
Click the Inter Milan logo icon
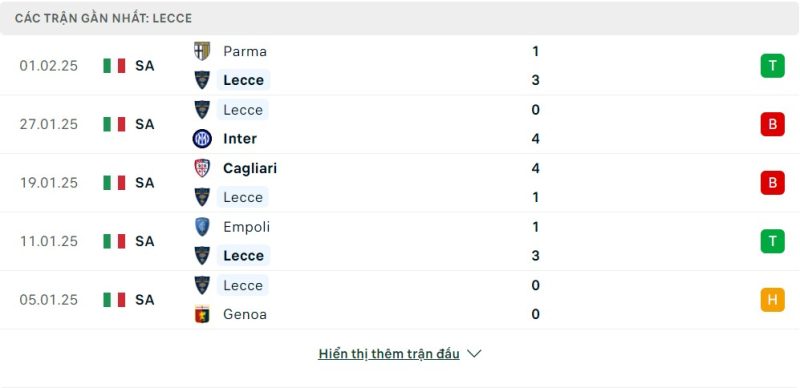coord(202,139)
